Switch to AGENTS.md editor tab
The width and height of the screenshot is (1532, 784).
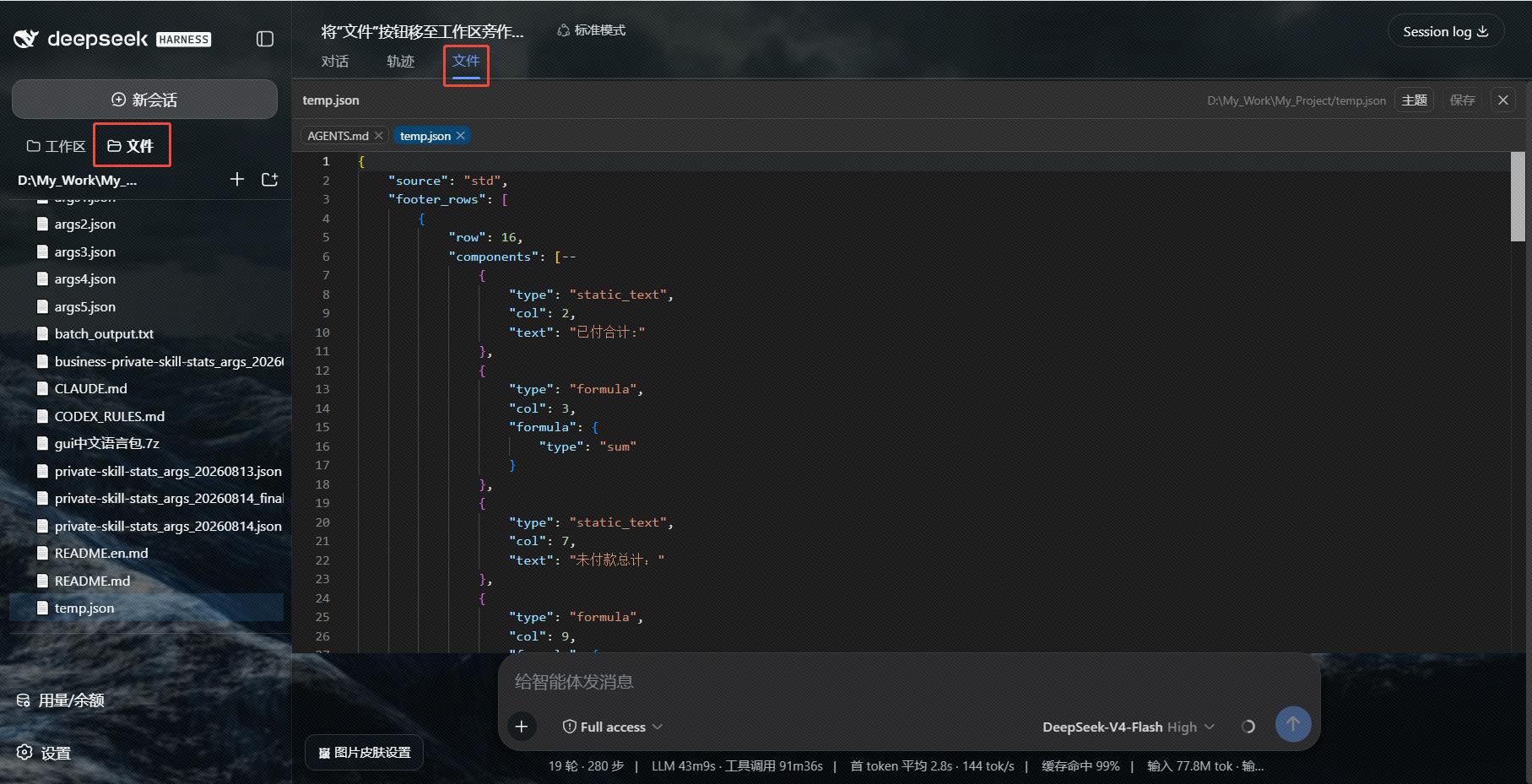tap(338, 136)
